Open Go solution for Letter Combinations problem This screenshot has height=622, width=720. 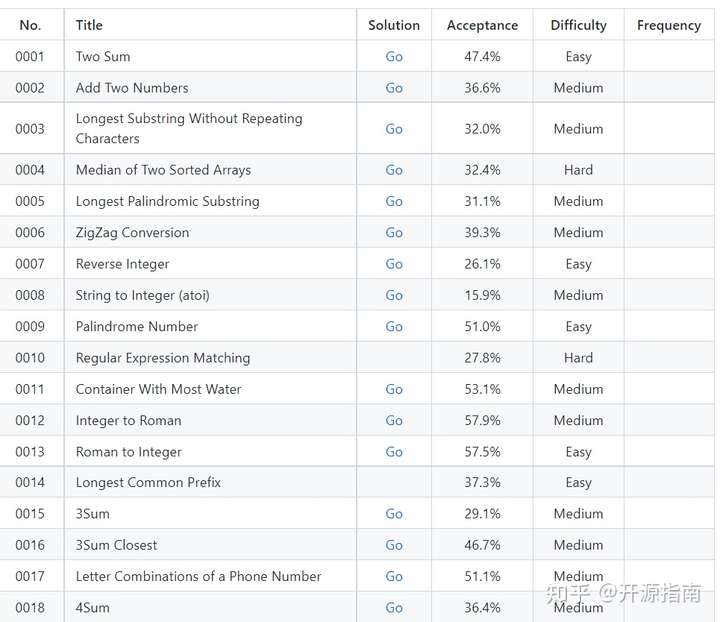[x=394, y=576]
